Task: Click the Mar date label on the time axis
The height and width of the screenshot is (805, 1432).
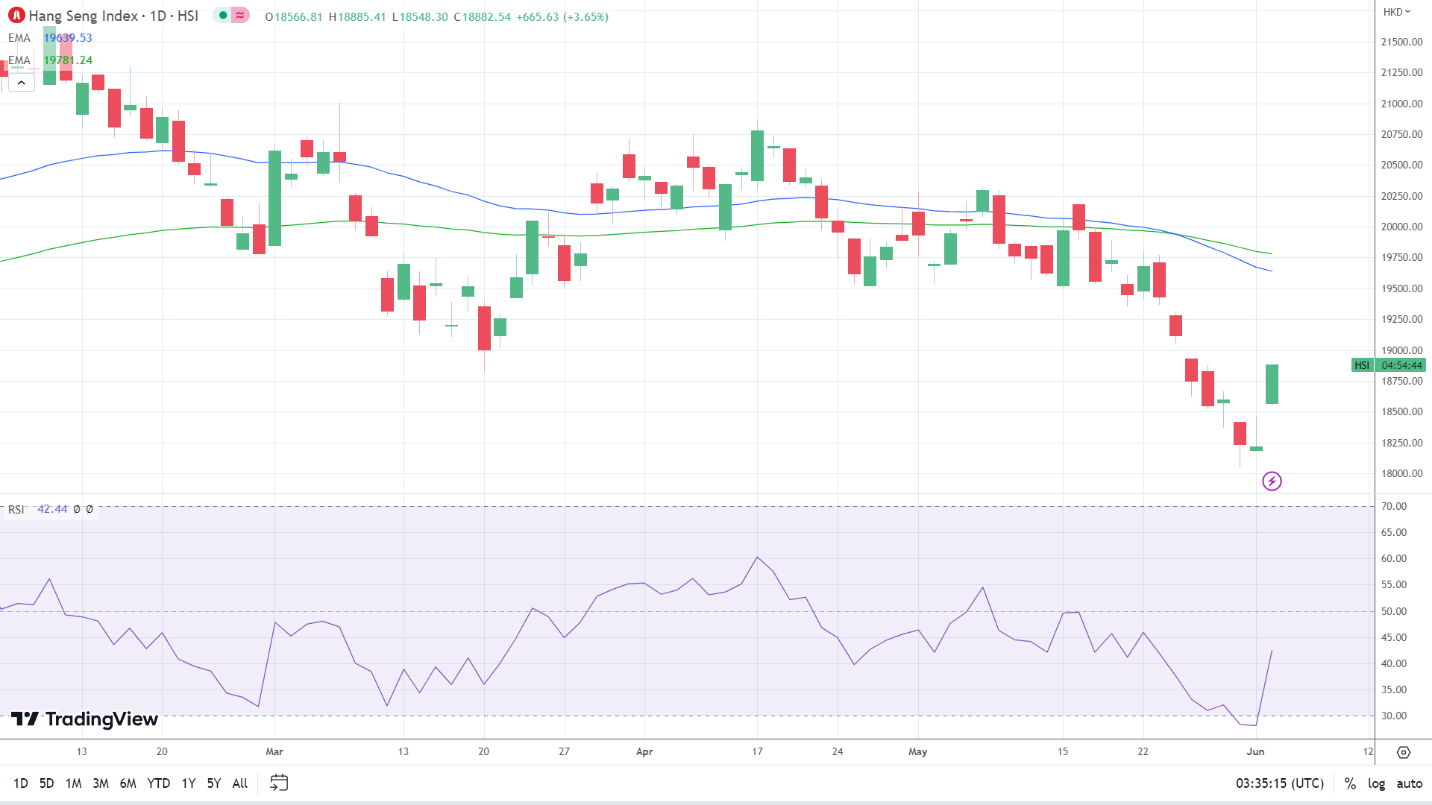Action: coord(274,751)
